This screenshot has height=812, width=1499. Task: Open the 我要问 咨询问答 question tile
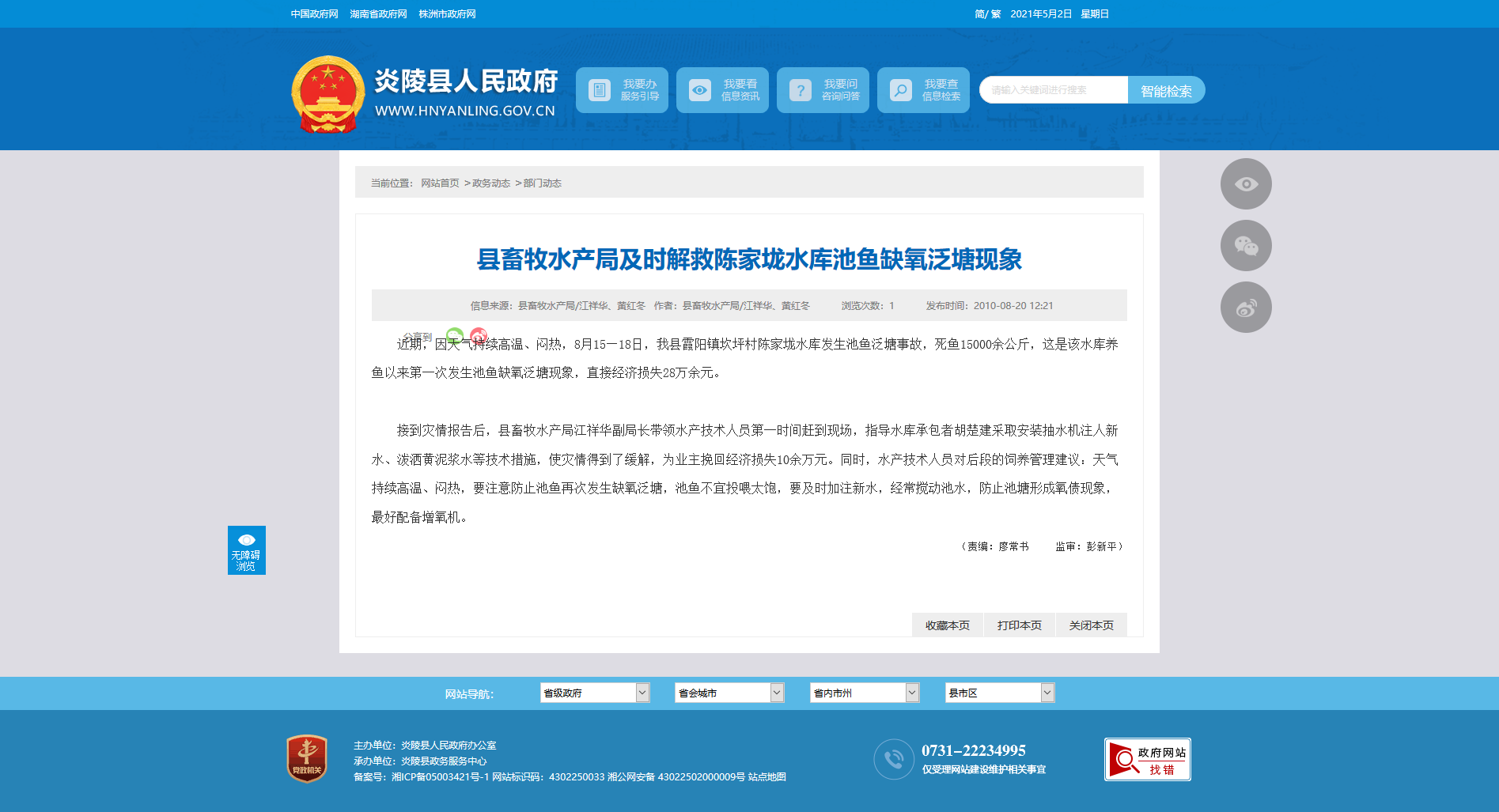tap(823, 90)
